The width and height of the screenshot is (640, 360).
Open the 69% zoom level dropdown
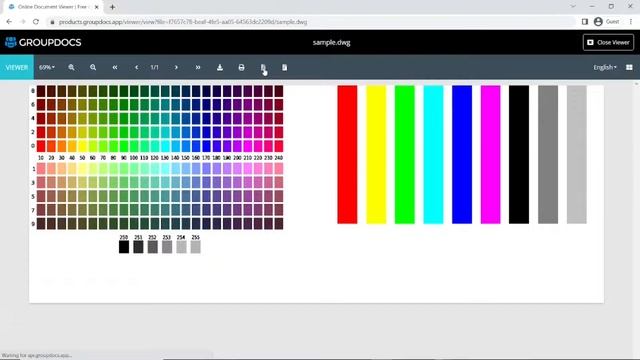[47, 67]
